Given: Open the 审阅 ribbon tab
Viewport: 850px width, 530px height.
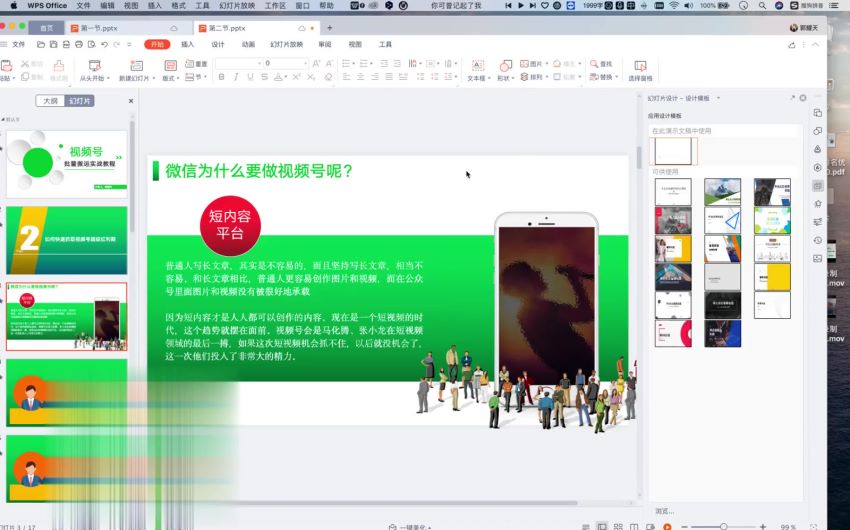Looking at the screenshot, I should tap(325, 44).
